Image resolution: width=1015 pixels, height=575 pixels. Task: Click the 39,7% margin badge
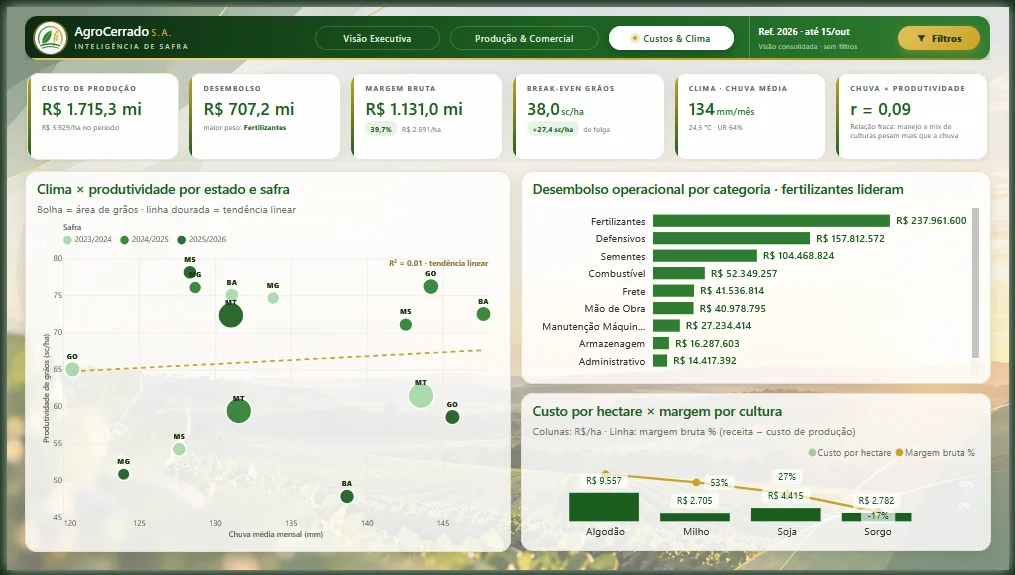pyautogui.click(x=381, y=130)
